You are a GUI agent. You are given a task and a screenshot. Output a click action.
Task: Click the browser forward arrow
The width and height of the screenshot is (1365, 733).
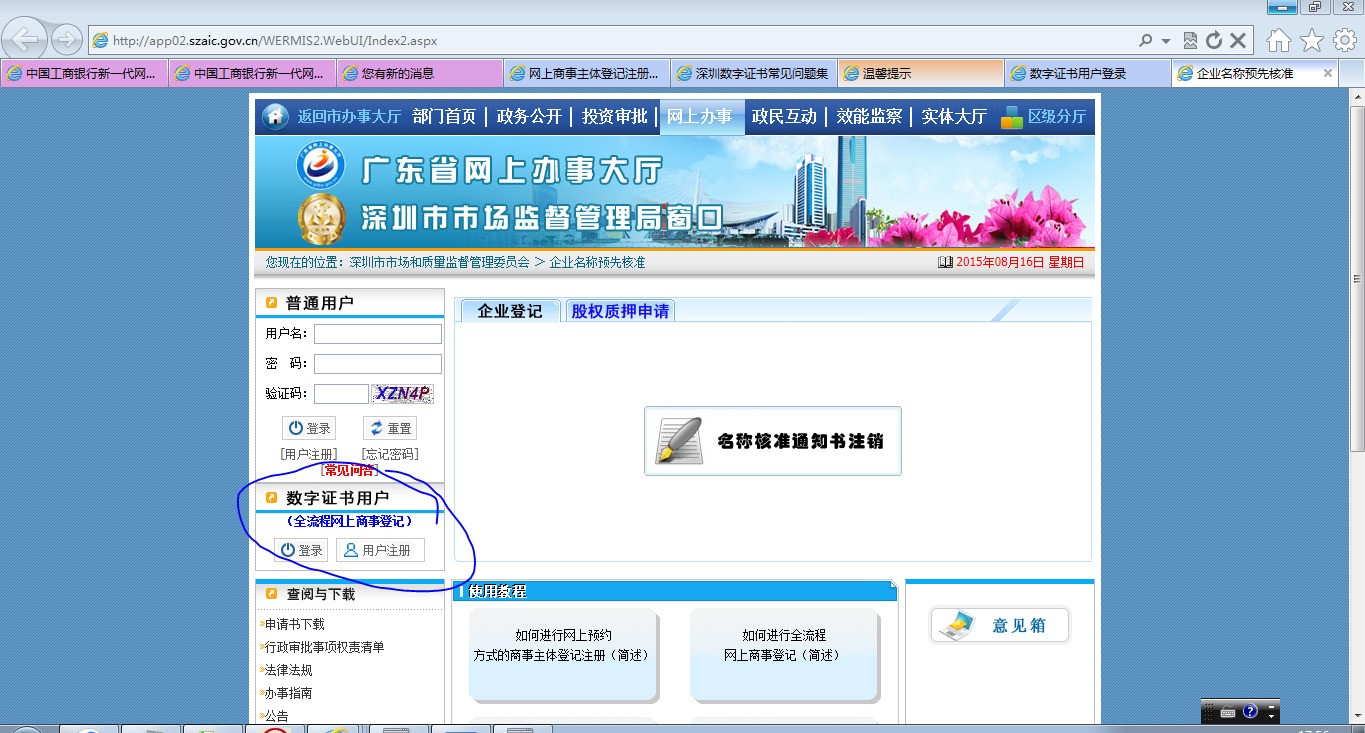coord(66,40)
